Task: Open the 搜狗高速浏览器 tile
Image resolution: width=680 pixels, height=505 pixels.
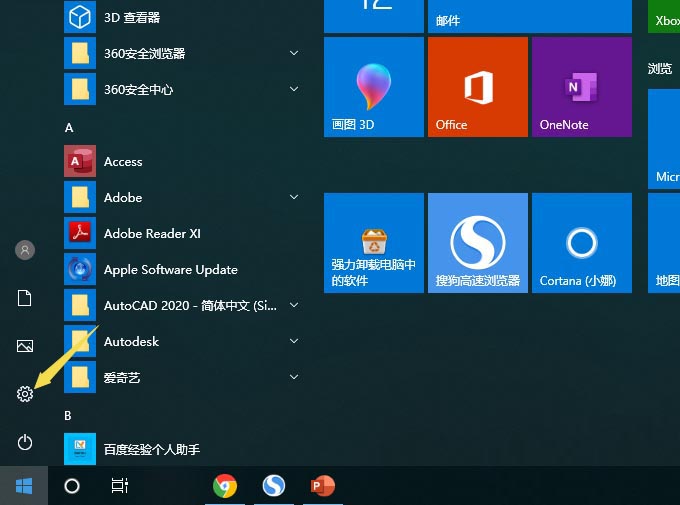Action: pyautogui.click(x=478, y=243)
